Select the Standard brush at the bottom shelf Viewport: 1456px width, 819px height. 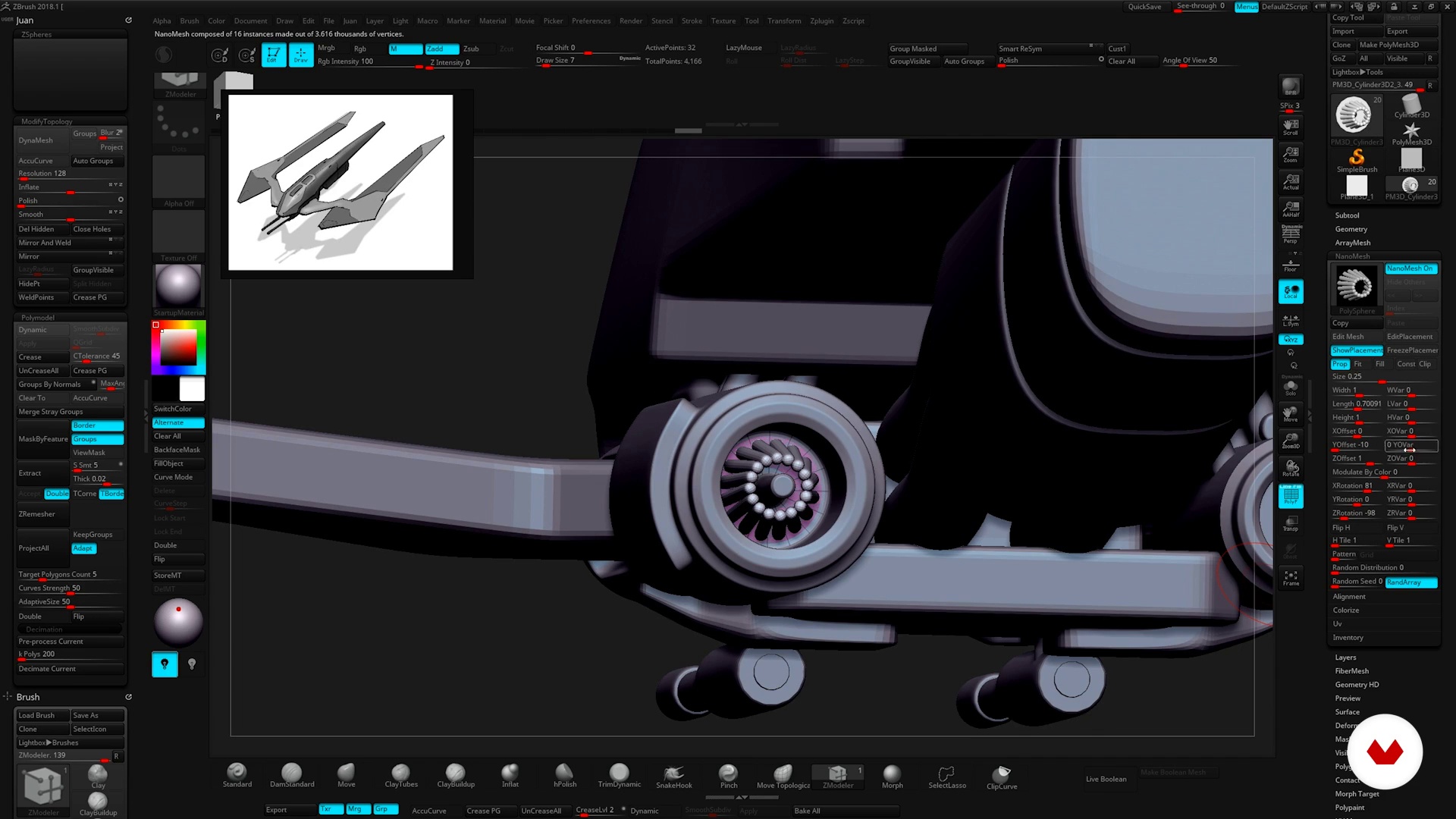[237, 776]
